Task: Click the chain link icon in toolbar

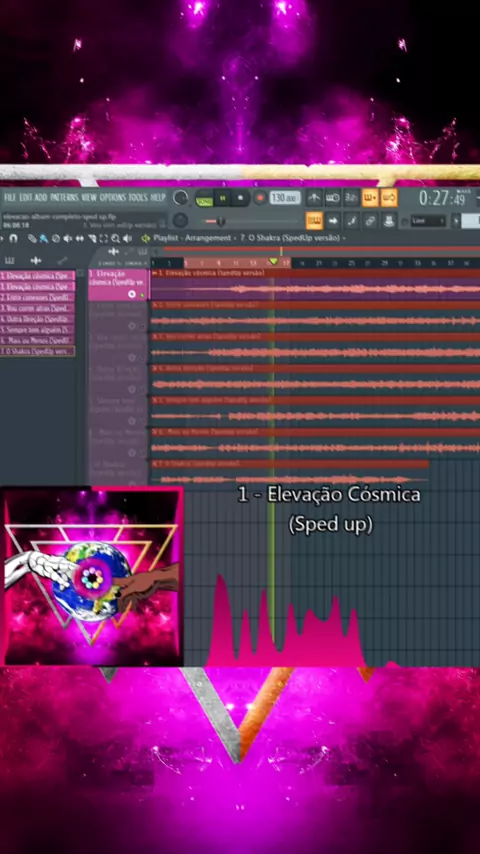Action: (x=370, y=221)
